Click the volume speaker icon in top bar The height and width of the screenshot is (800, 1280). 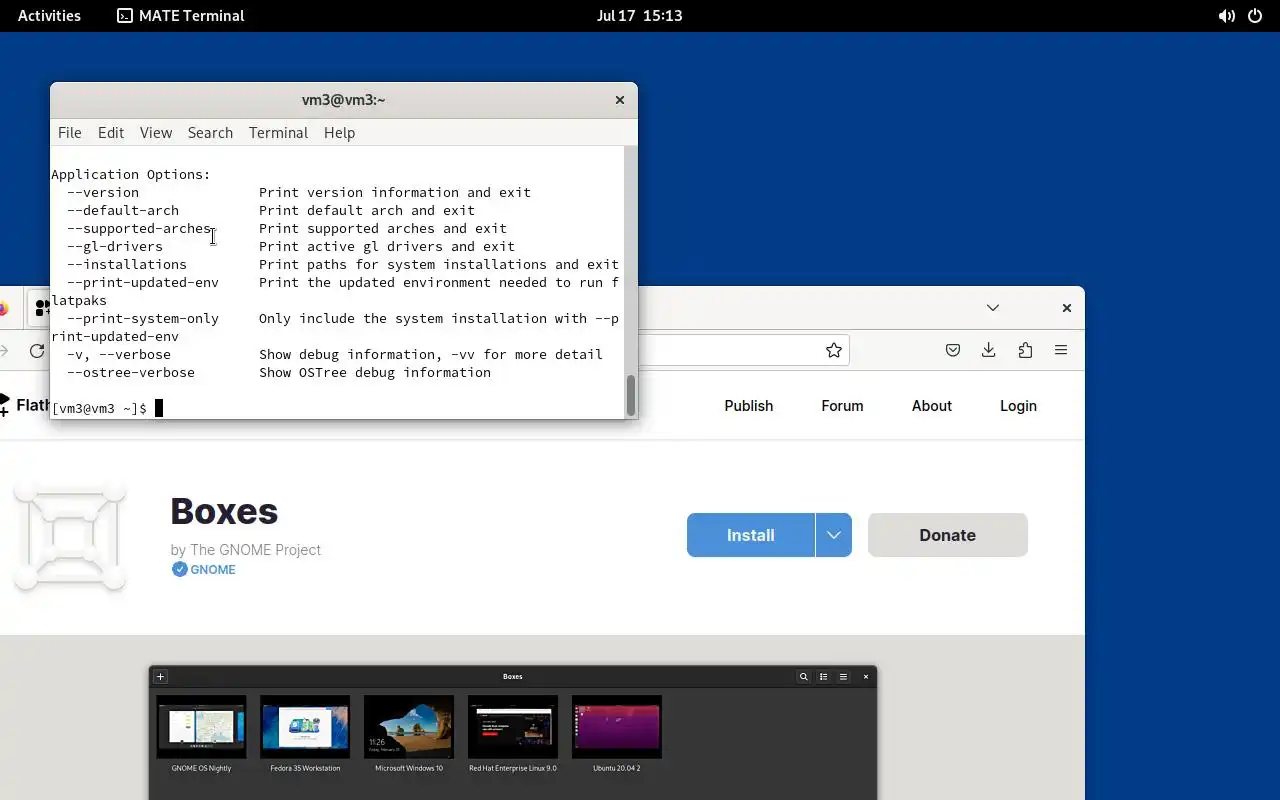1226,16
